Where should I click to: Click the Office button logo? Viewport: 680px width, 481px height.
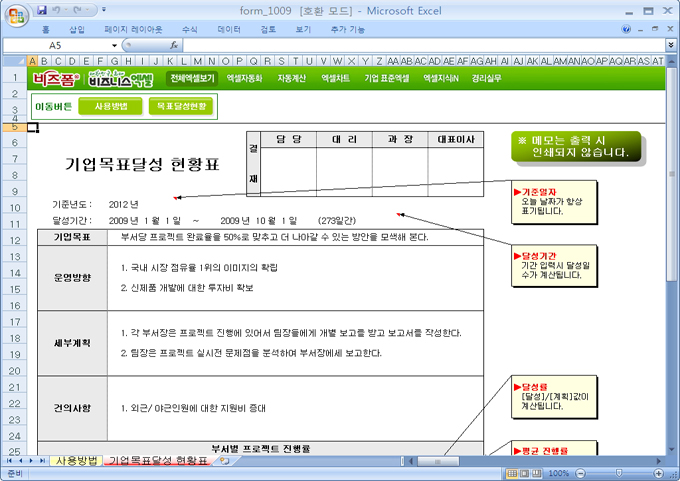point(16,16)
